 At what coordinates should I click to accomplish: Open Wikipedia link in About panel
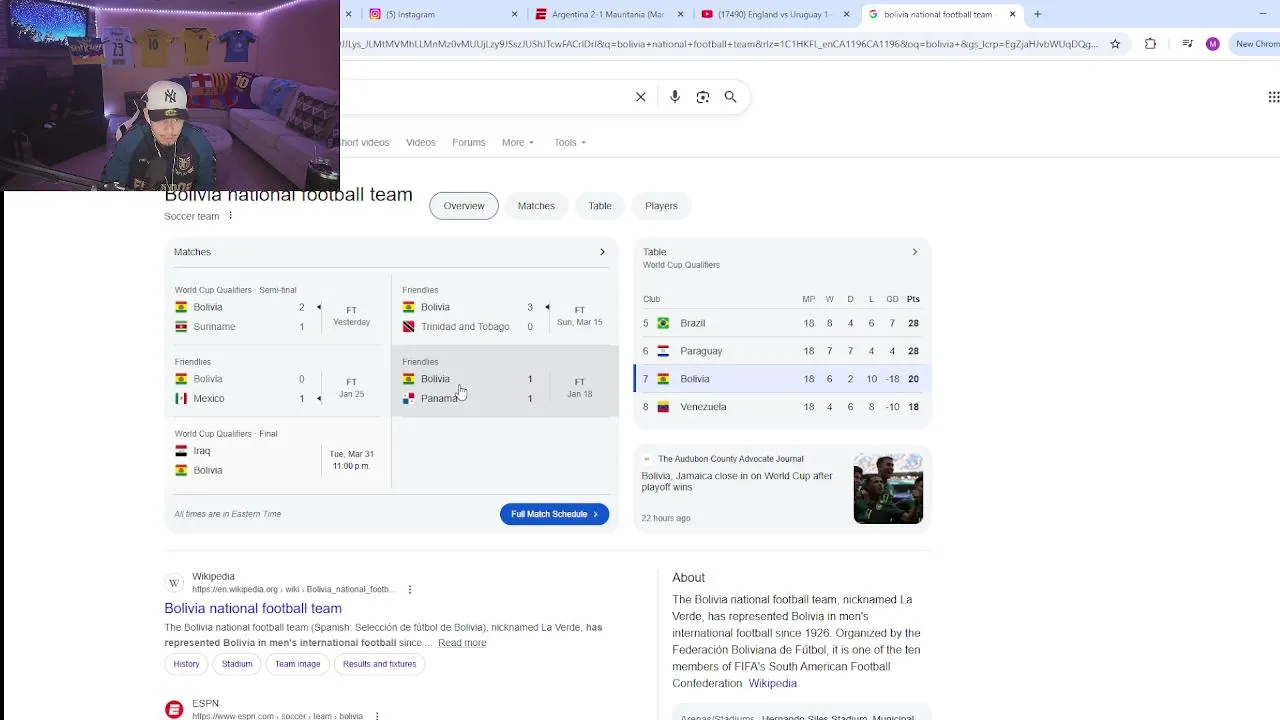pos(772,683)
